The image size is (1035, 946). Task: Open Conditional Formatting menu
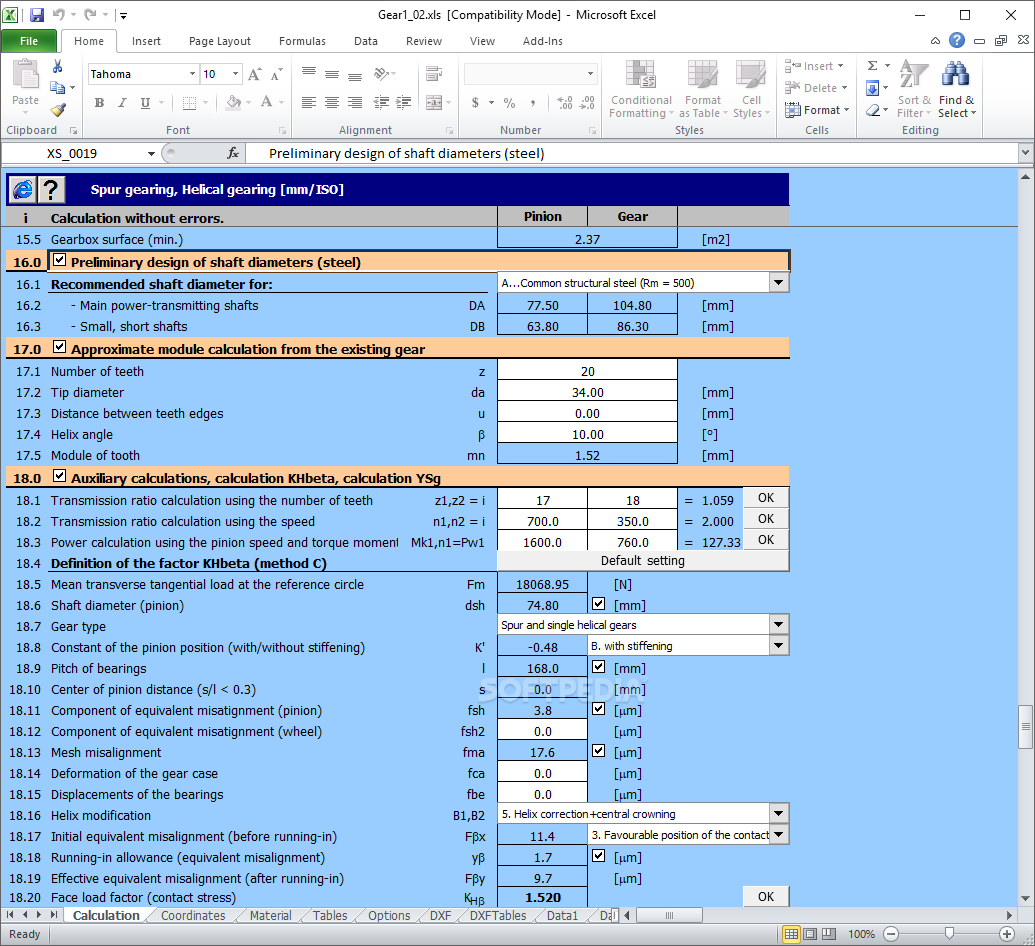641,89
